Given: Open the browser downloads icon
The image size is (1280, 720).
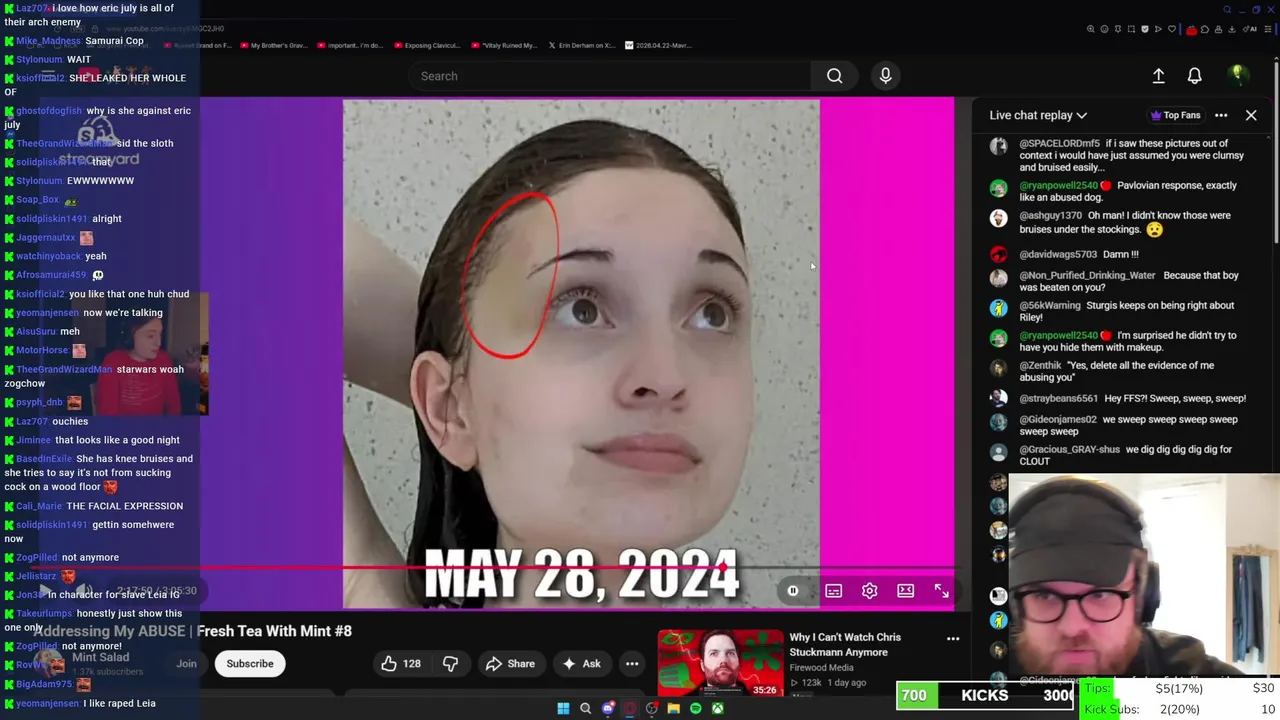Looking at the screenshot, I should (1231, 29).
